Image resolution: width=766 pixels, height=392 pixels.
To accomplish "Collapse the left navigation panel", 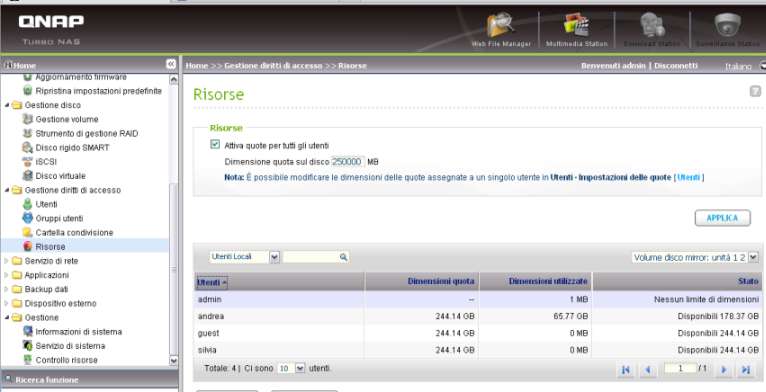I will coord(170,64).
